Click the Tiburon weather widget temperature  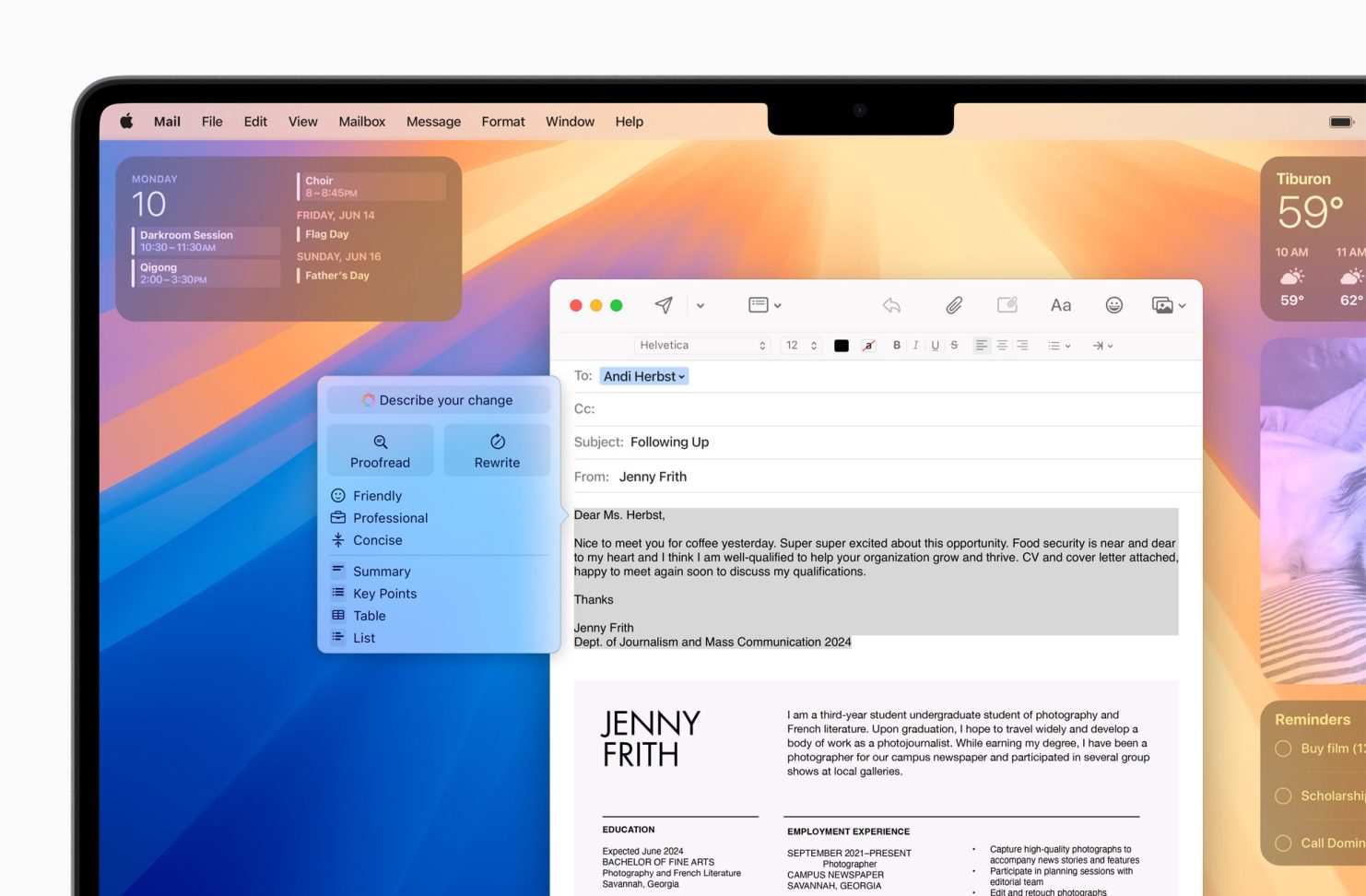(x=1310, y=212)
